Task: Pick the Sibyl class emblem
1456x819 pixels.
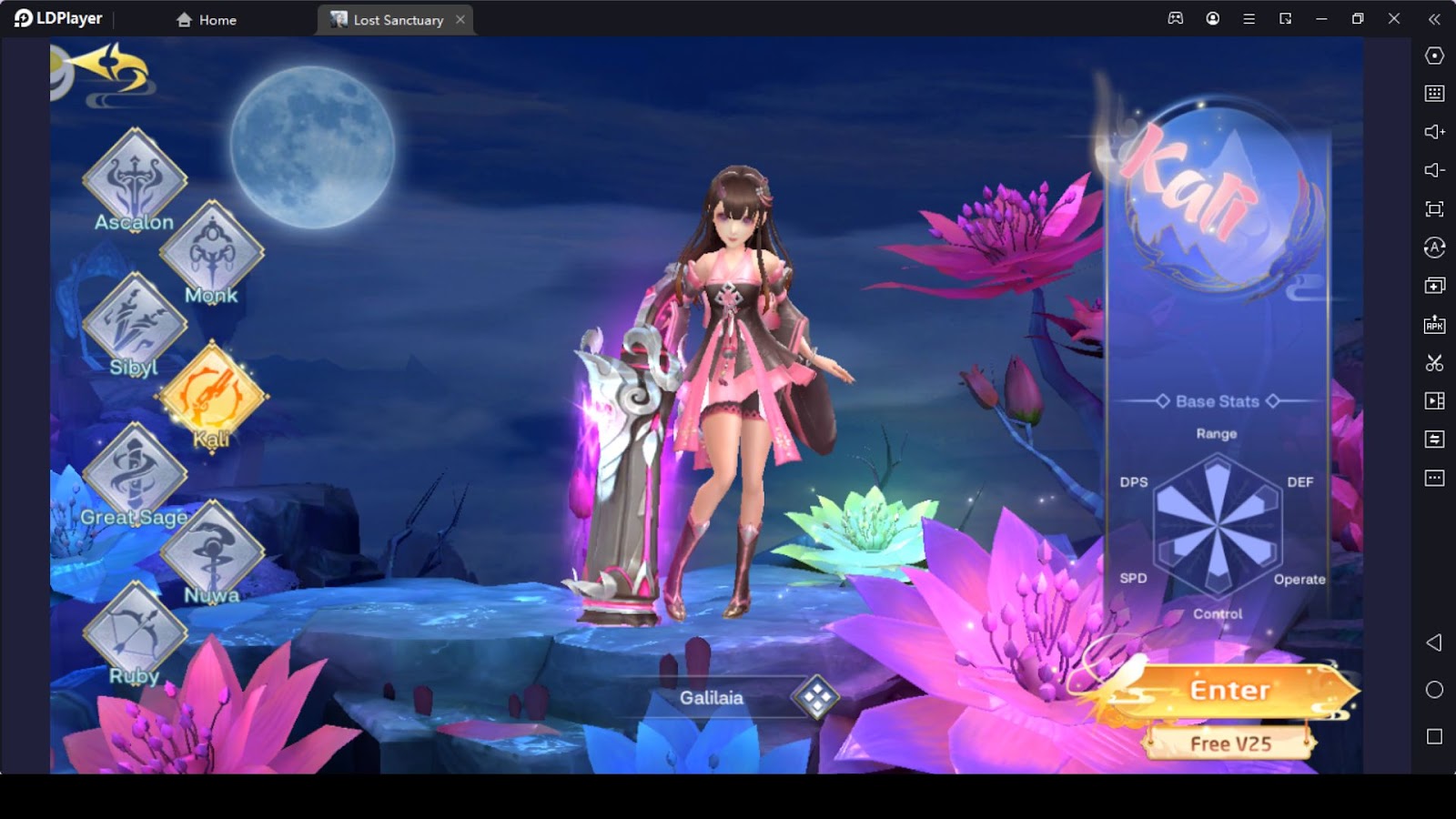Action: 135,324
